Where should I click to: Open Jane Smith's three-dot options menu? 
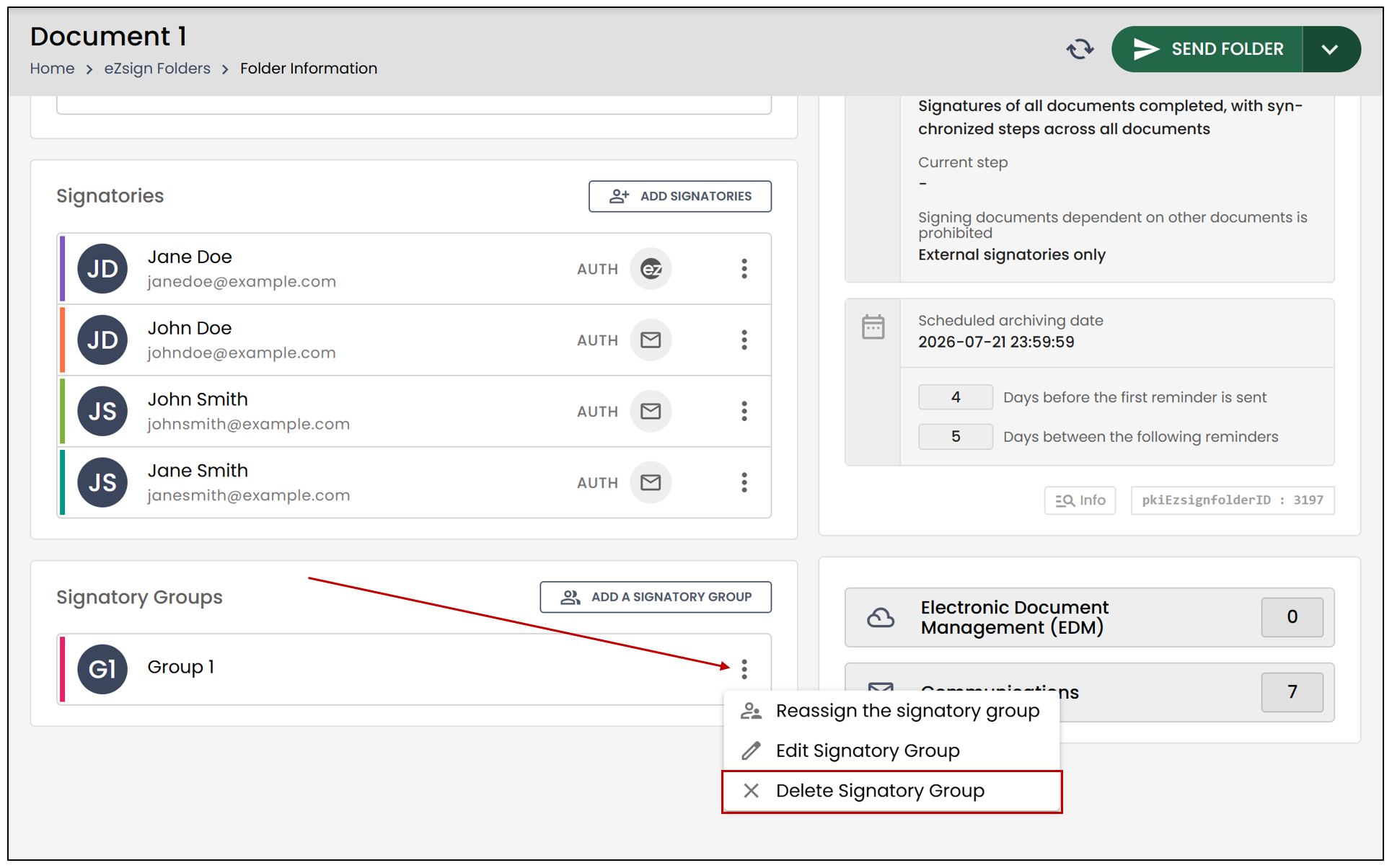pos(744,483)
